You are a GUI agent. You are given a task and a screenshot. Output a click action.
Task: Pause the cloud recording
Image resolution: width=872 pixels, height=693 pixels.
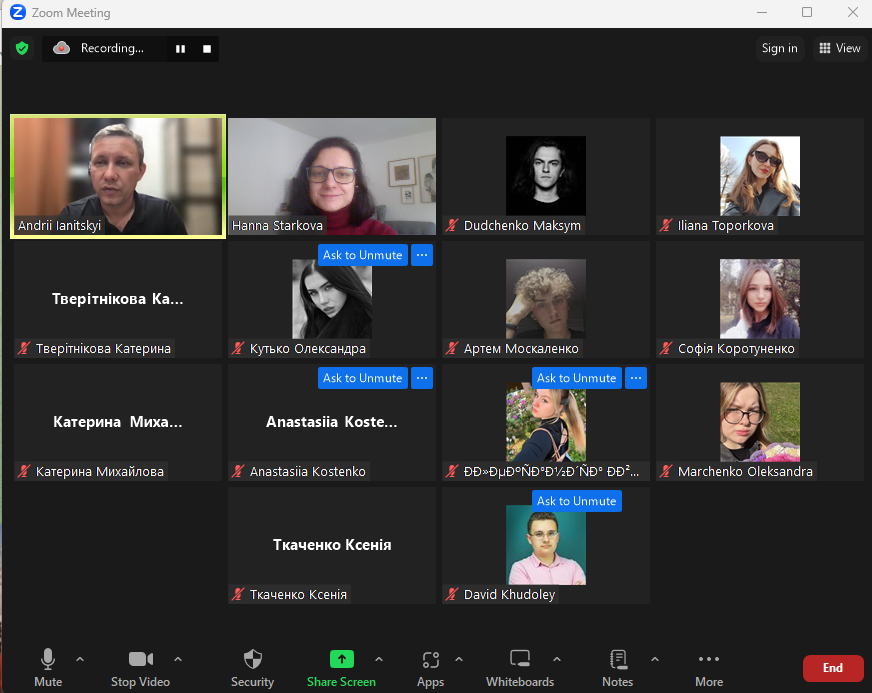pyautogui.click(x=180, y=49)
